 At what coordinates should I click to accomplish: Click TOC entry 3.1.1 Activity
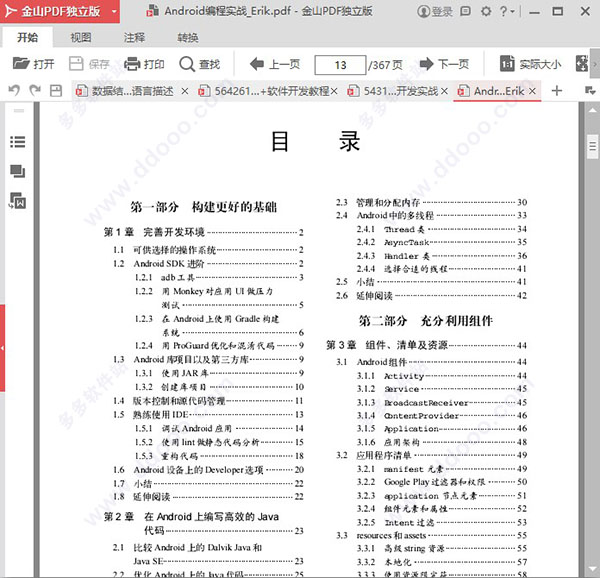[x=442, y=376]
